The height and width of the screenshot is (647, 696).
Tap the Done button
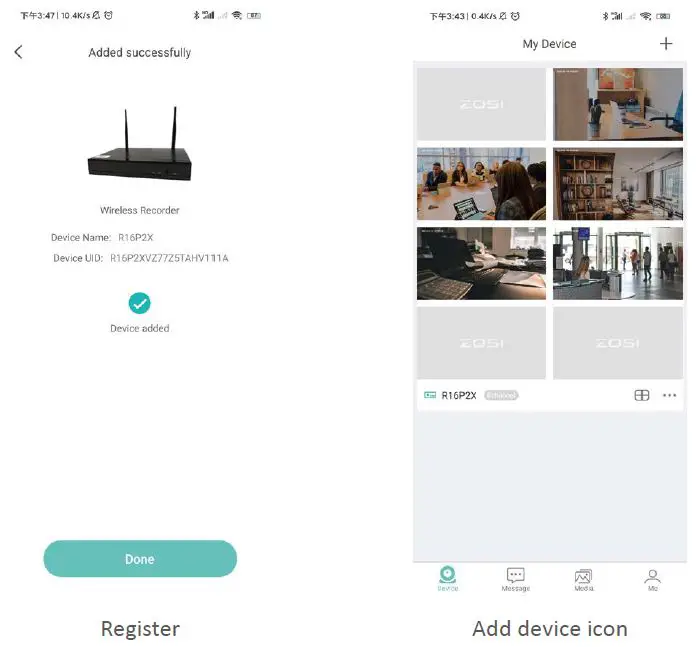pyautogui.click(x=140, y=559)
